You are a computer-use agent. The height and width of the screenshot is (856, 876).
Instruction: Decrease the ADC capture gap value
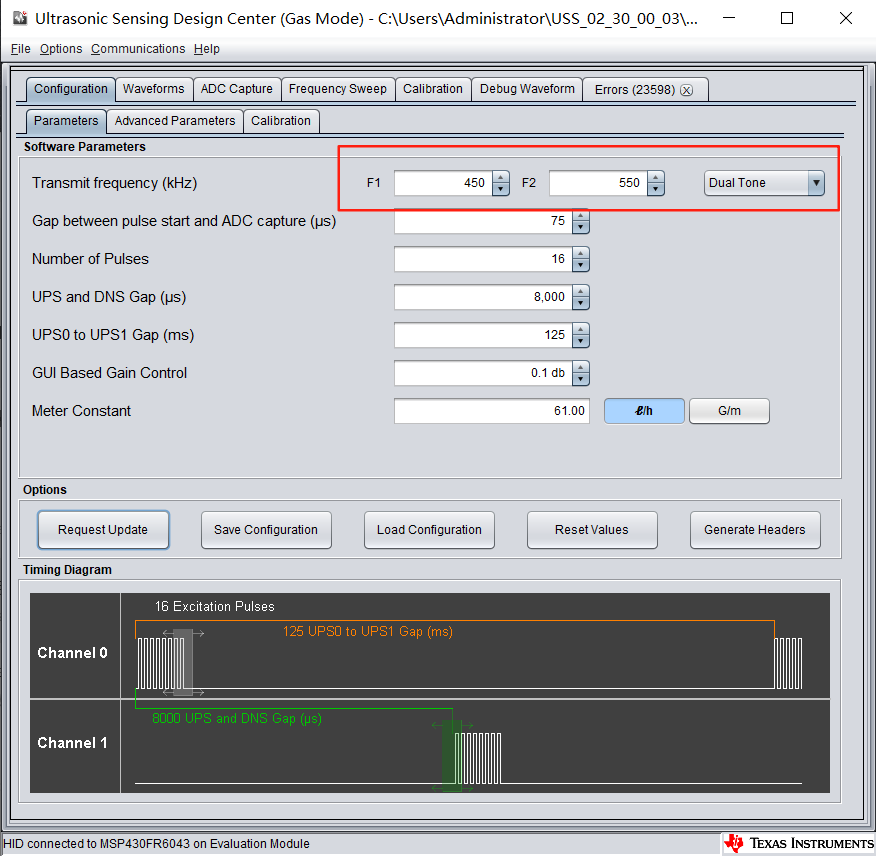[x=581, y=227]
